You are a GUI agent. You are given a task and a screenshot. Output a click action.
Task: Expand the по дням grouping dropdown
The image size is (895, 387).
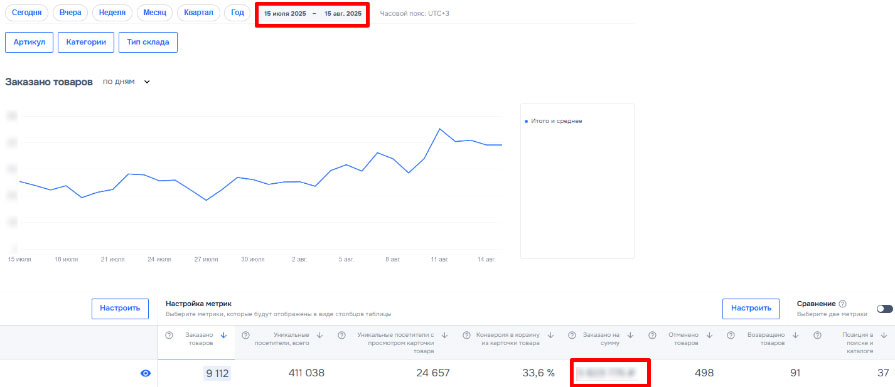click(126, 82)
